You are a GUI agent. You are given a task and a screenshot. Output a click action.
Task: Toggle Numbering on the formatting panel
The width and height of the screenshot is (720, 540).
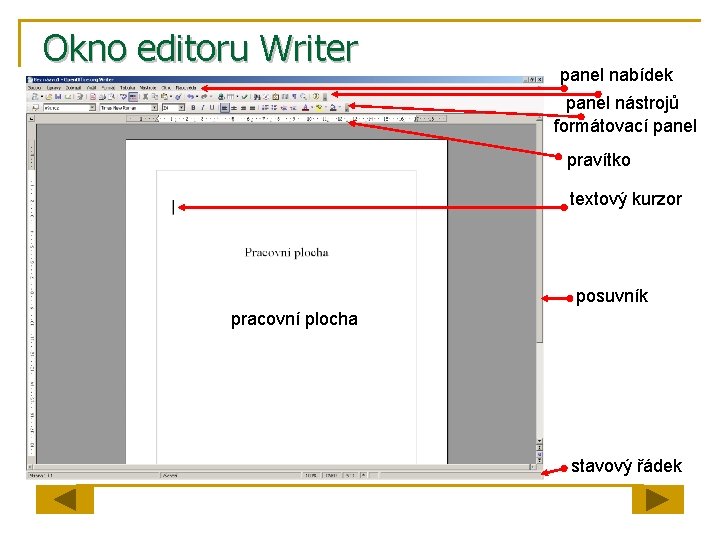[264, 108]
